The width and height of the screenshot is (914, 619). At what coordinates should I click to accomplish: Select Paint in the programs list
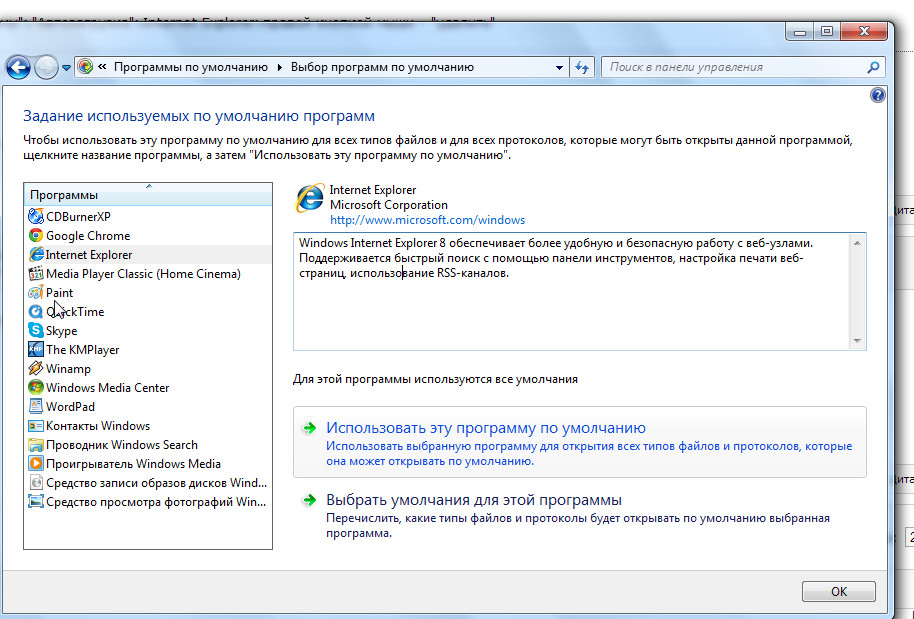click(148, 293)
